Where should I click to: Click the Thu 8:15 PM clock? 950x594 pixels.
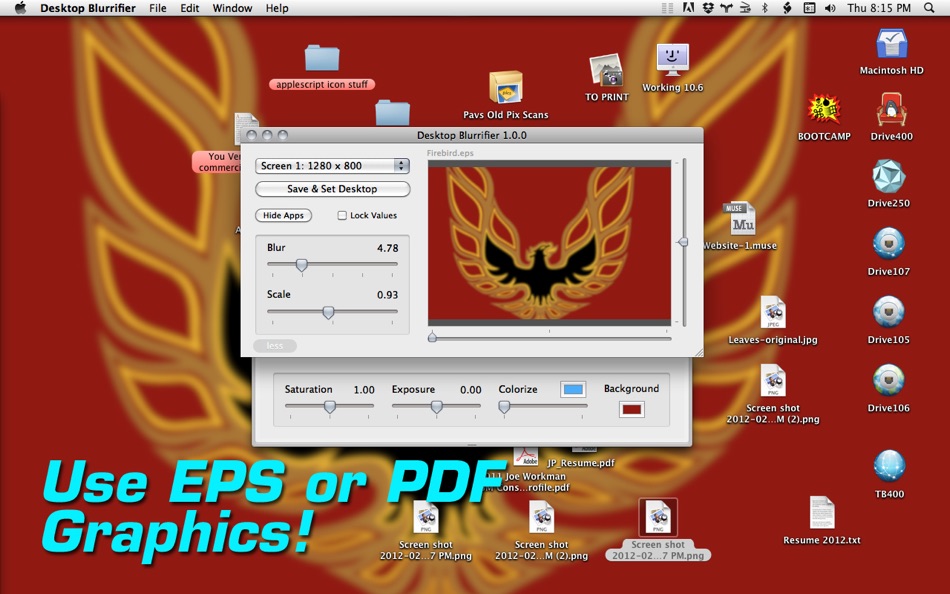[x=879, y=8]
